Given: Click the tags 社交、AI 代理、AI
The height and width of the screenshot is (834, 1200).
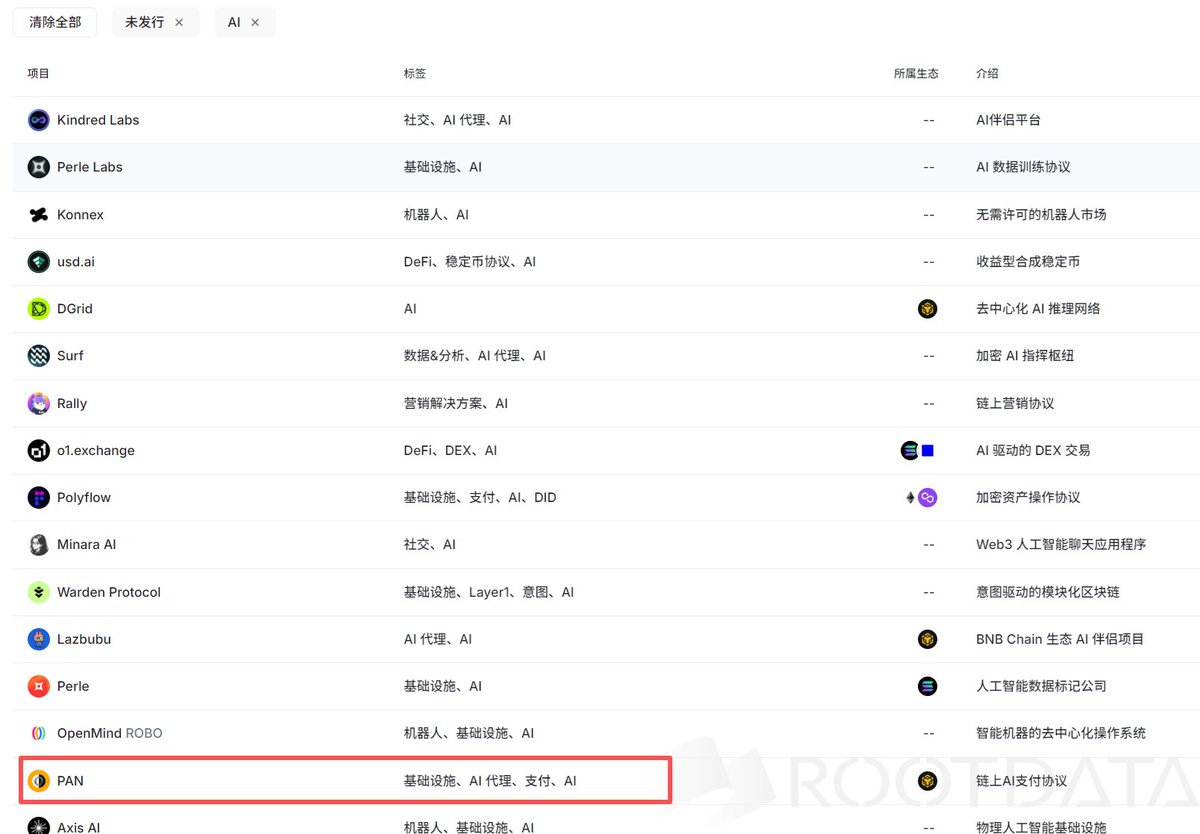Looking at the screenshot, I should click(457, 120).
